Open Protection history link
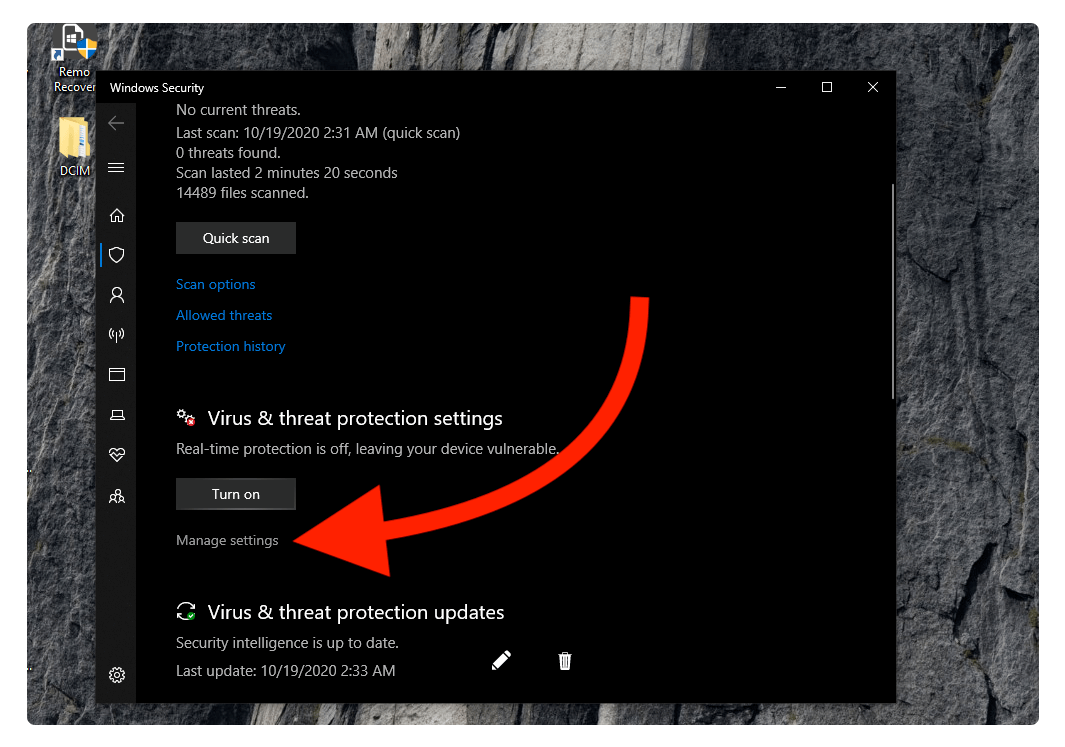Viewport: 1065px width, 747px height. point(230,346)
